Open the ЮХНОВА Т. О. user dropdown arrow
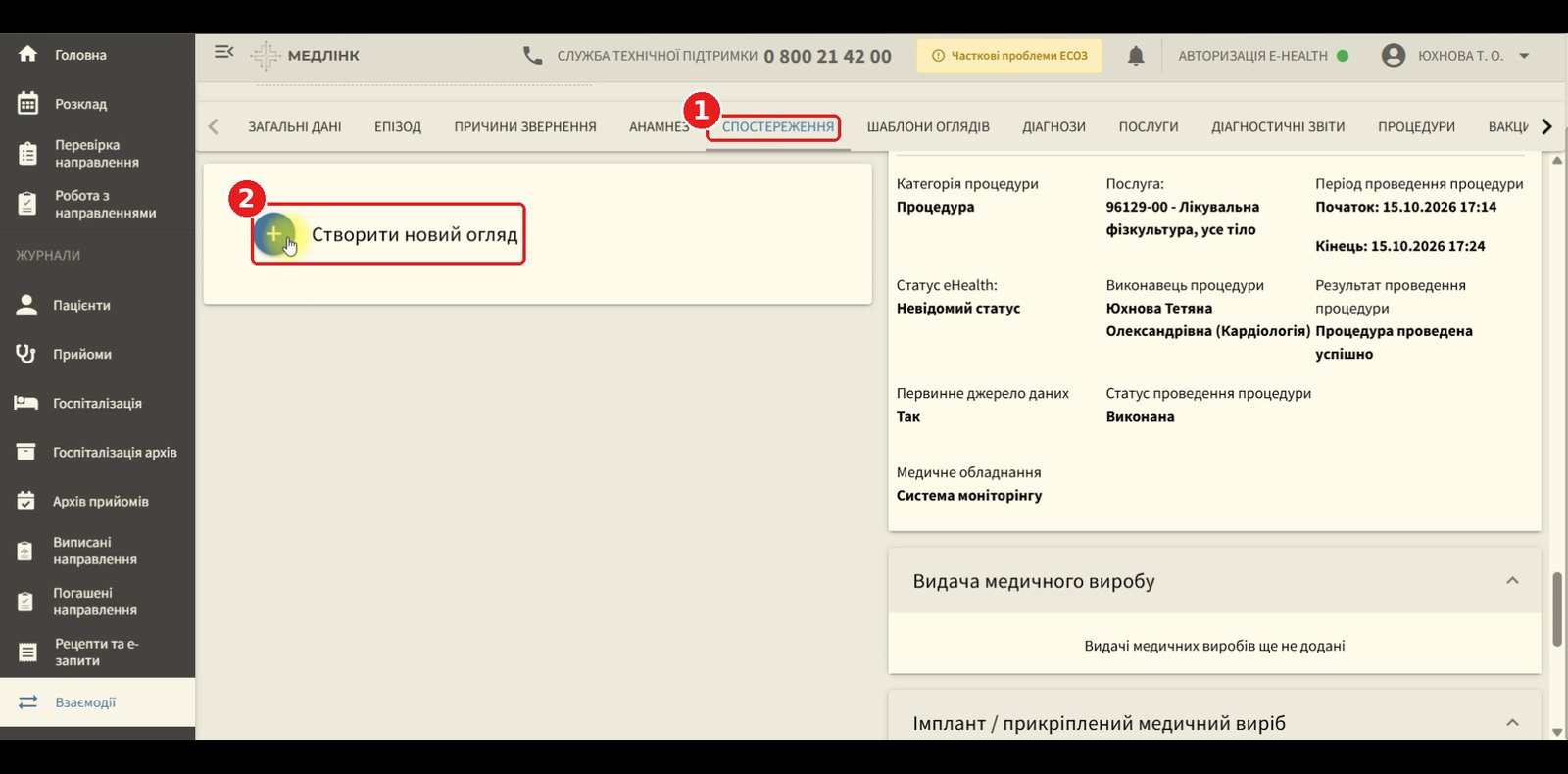This screenshot has height=774, width=1568. tap(1524, 56)
